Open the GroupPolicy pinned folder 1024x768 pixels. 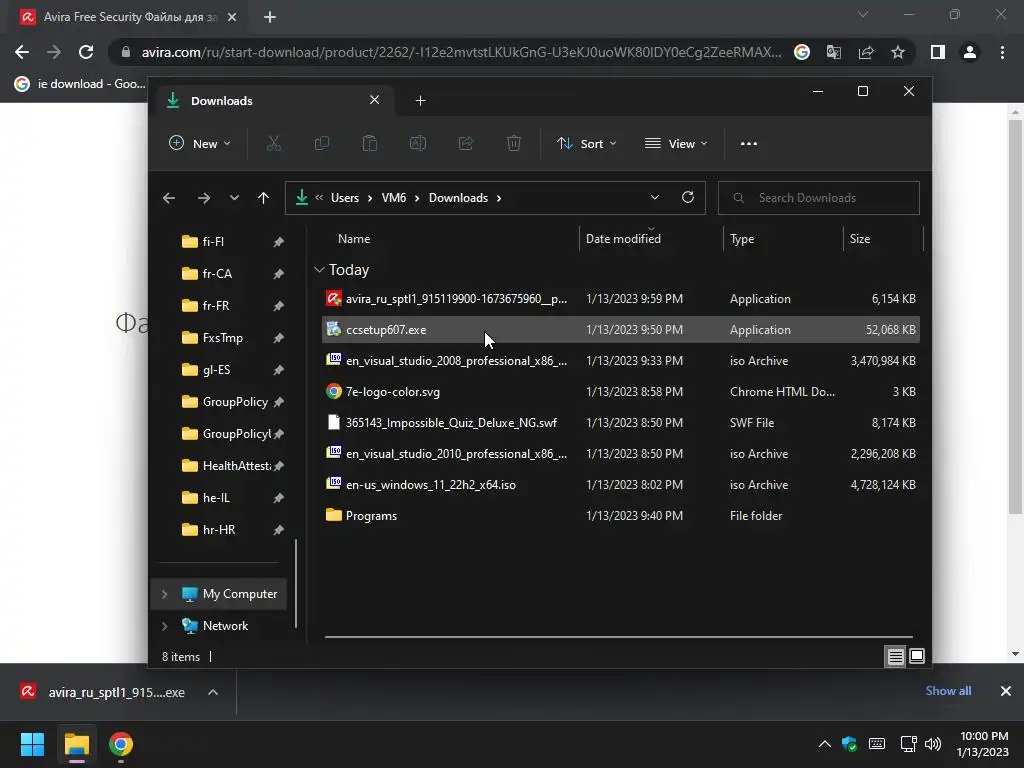tap(235, 402)
